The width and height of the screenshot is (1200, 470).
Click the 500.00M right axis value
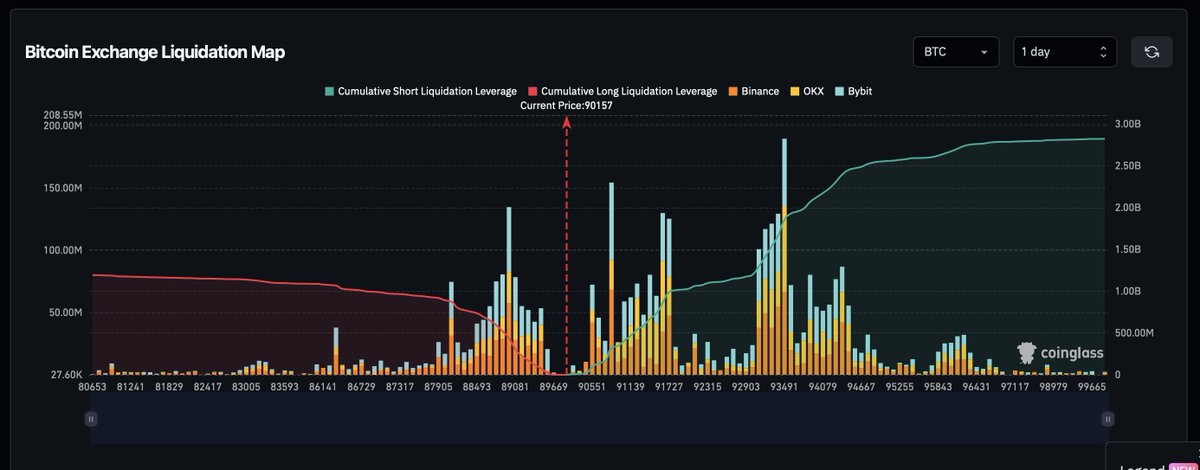1133,333
